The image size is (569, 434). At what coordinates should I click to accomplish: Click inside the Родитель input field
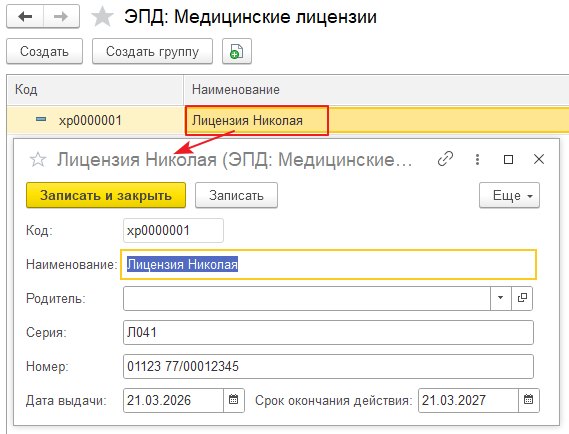coord(307,298)
